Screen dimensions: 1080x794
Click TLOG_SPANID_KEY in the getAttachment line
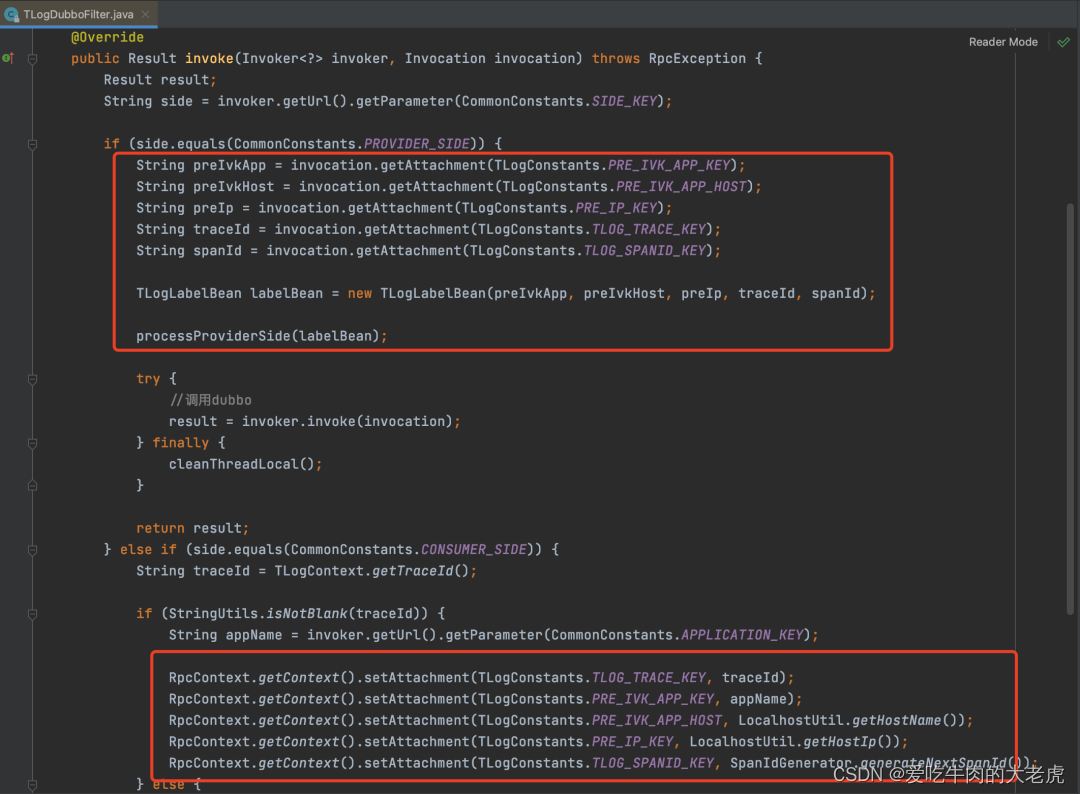point(645,251)
